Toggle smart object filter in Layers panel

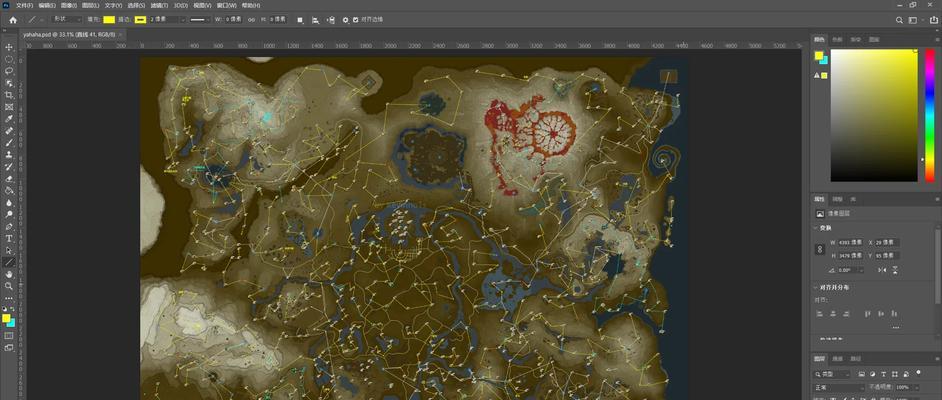click(x=907, y=374)
